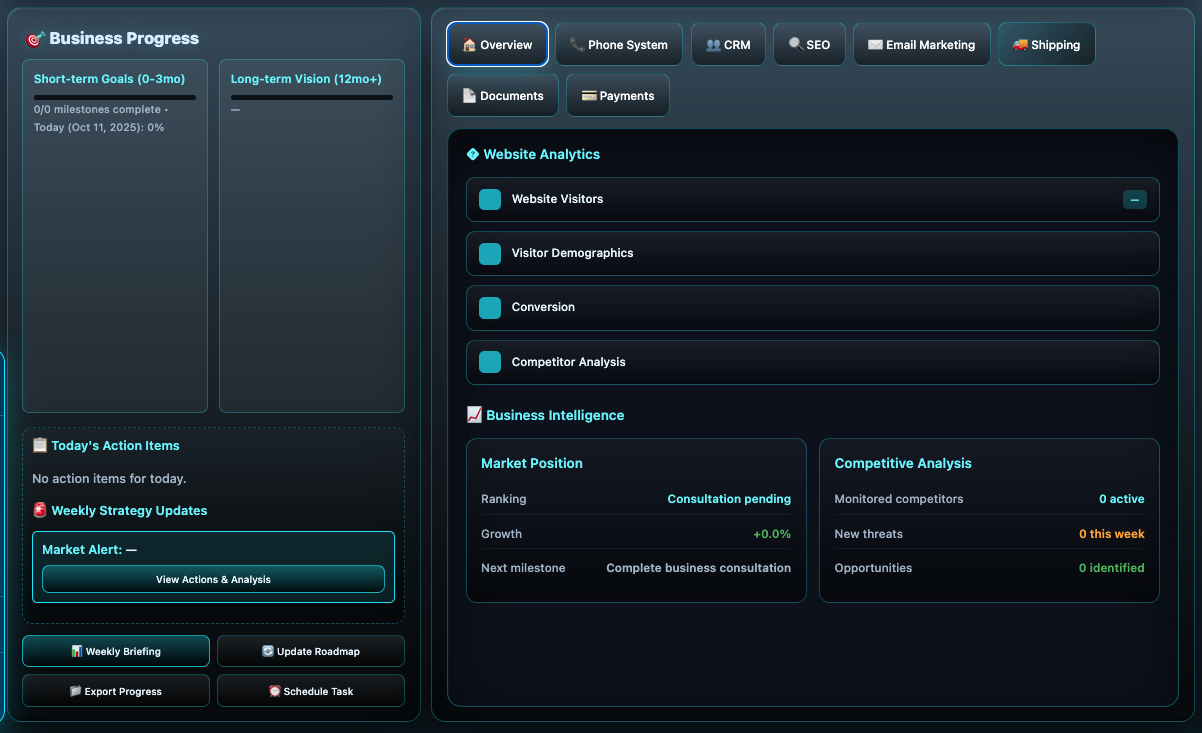Image resolution: width=1202 pixels, height=733 pixels.
Task: Click the teal icon beside Website Visitors
Action: [490, 200]
